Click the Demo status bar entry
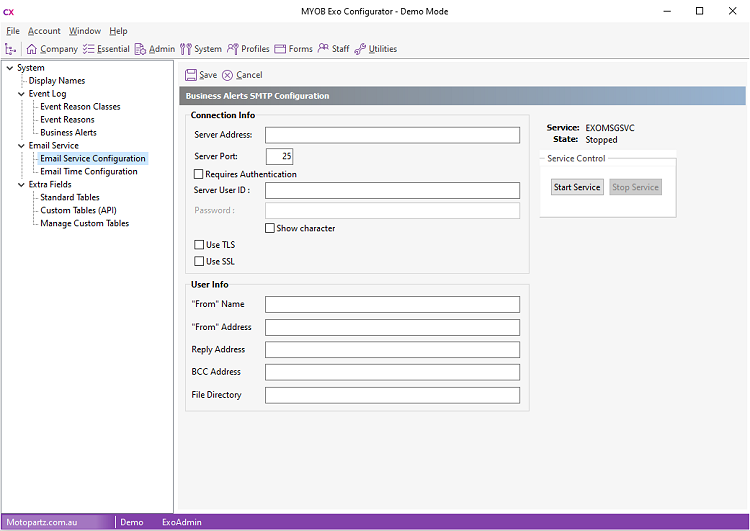This screenshot has height=531, width=750. tap(132, 522)
